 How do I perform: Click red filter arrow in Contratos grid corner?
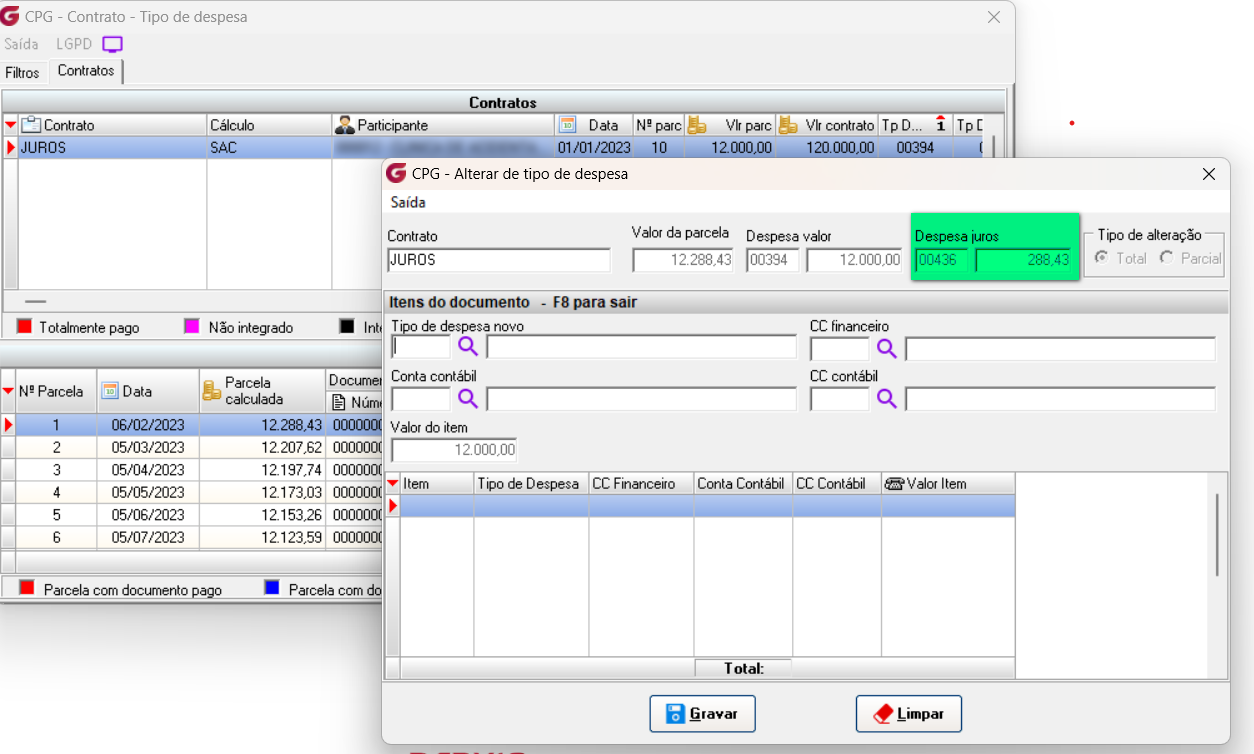(x=10, y=125)
